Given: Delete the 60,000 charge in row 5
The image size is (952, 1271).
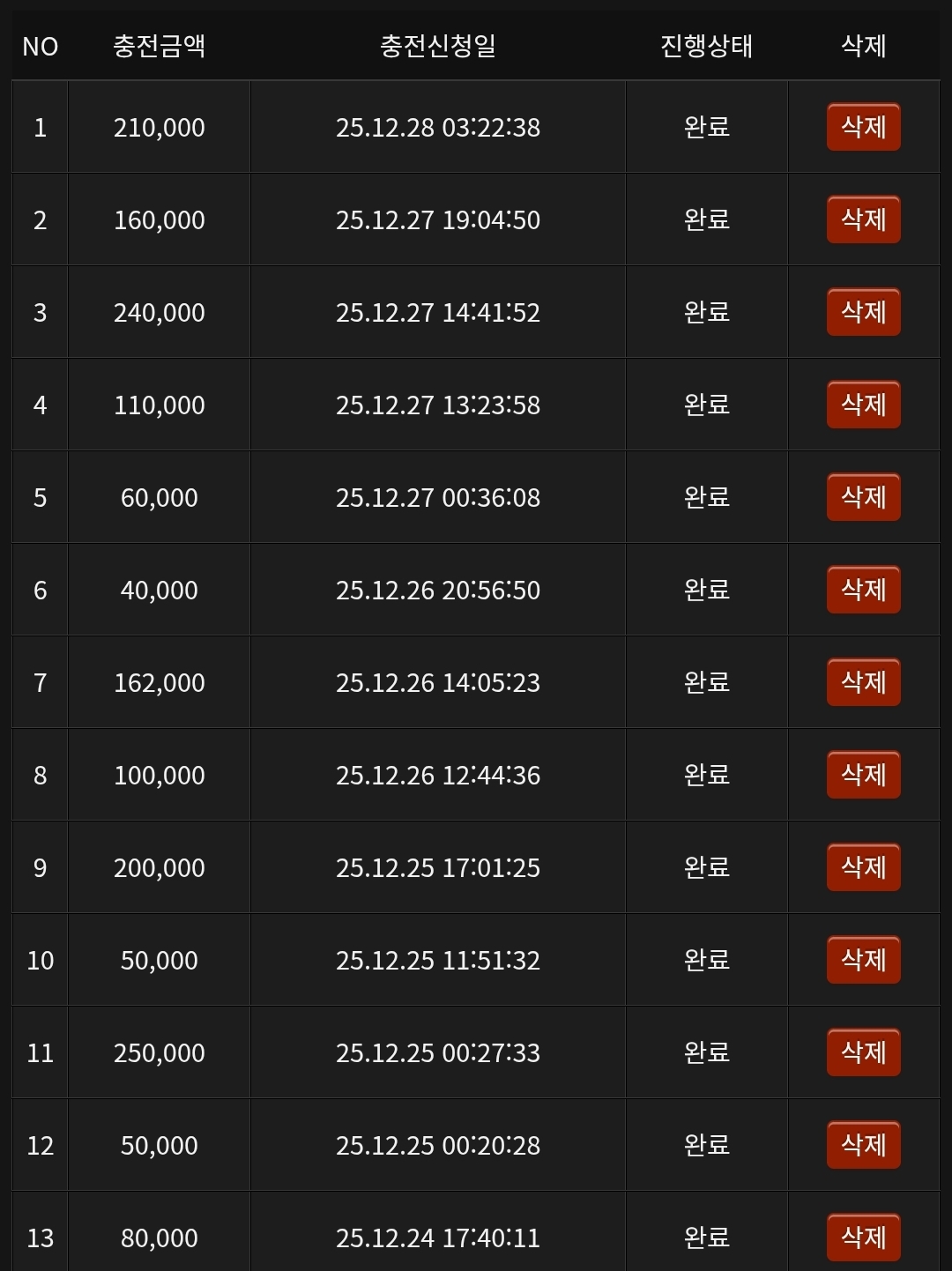Looking at the screenshot, I should pos(863,497).
